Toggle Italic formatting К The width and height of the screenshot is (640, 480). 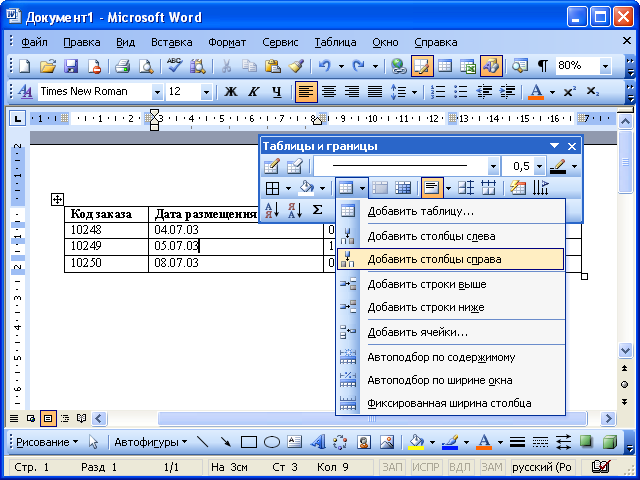click(254, 91)
